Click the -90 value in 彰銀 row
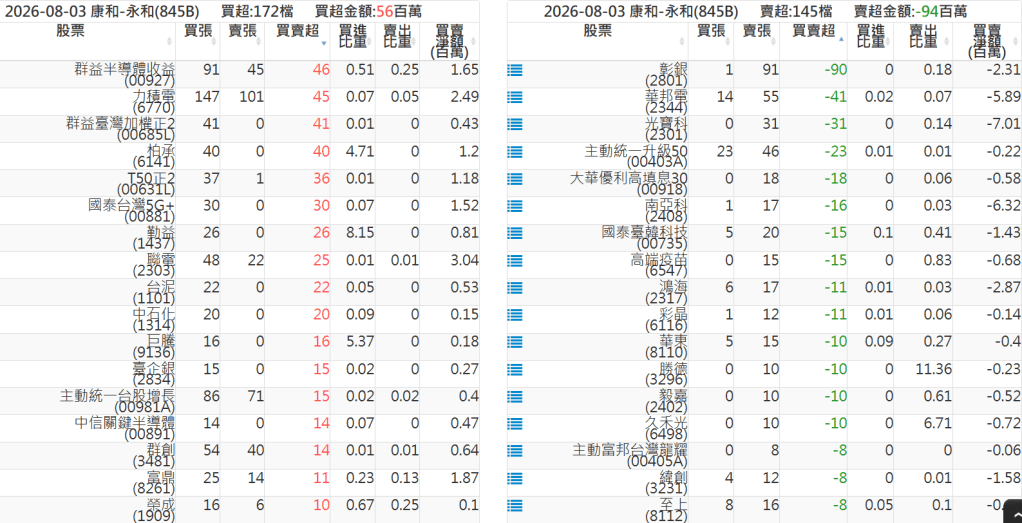 834,70
